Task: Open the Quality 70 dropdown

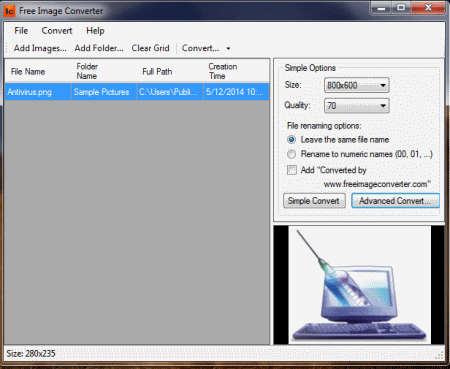Action: pyautogui.click(x=356, y=106)
